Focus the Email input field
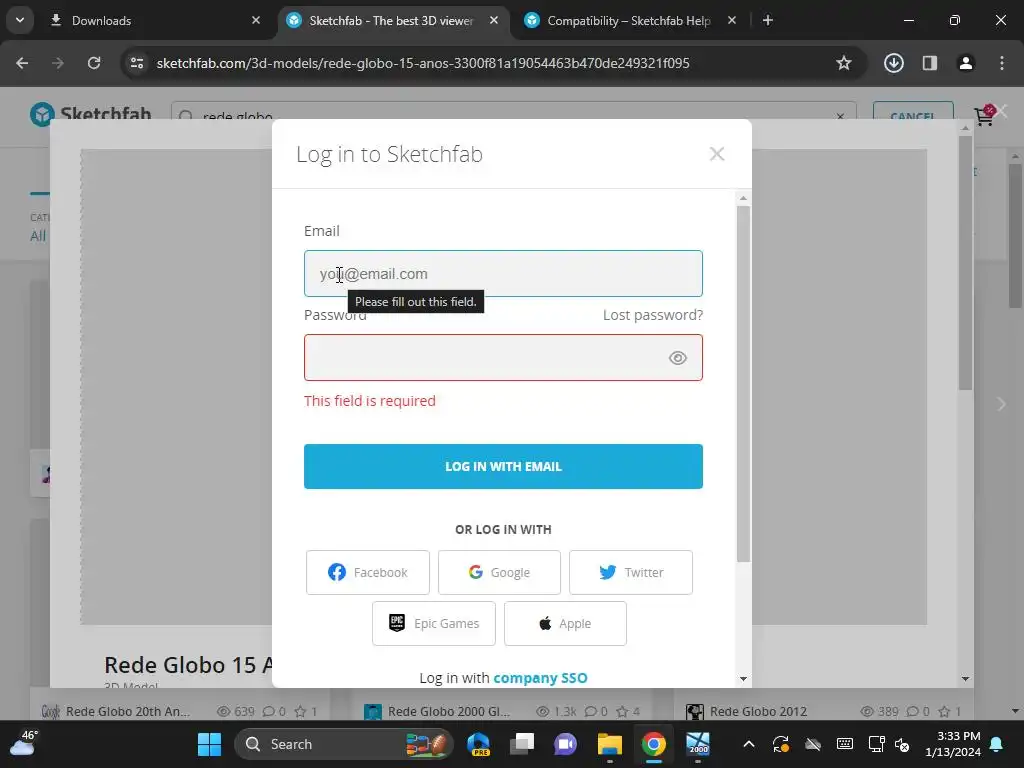 tap(503, 274)
